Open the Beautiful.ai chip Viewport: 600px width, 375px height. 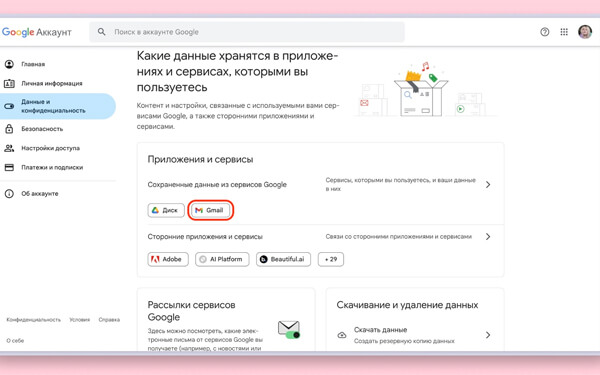coord(284,259)
